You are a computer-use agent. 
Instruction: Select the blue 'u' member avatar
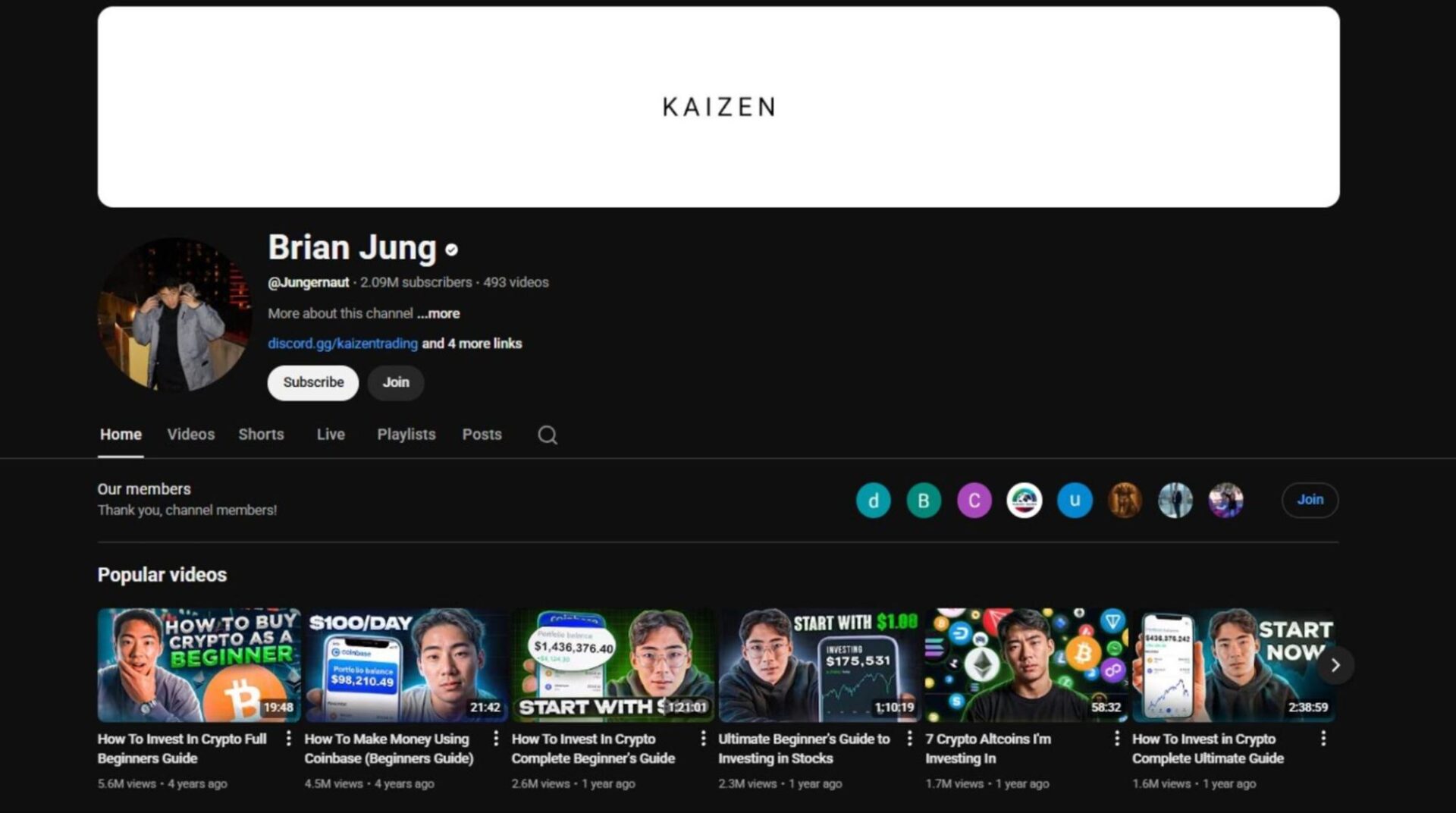(1075, 500)
